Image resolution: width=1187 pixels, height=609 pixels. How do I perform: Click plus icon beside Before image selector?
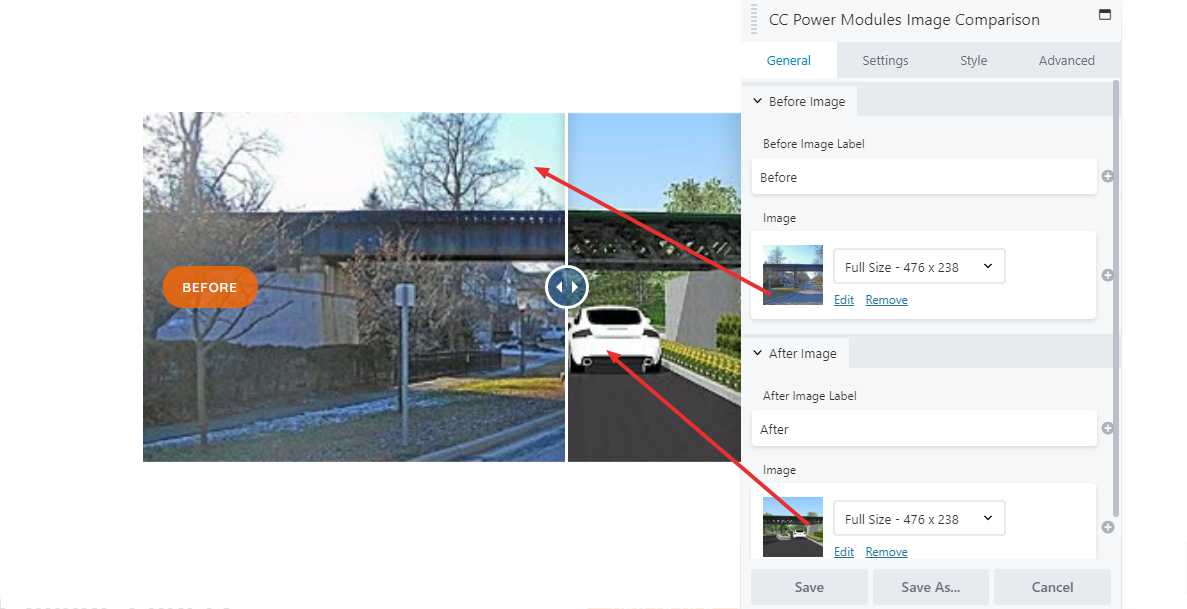point(1108,275)
